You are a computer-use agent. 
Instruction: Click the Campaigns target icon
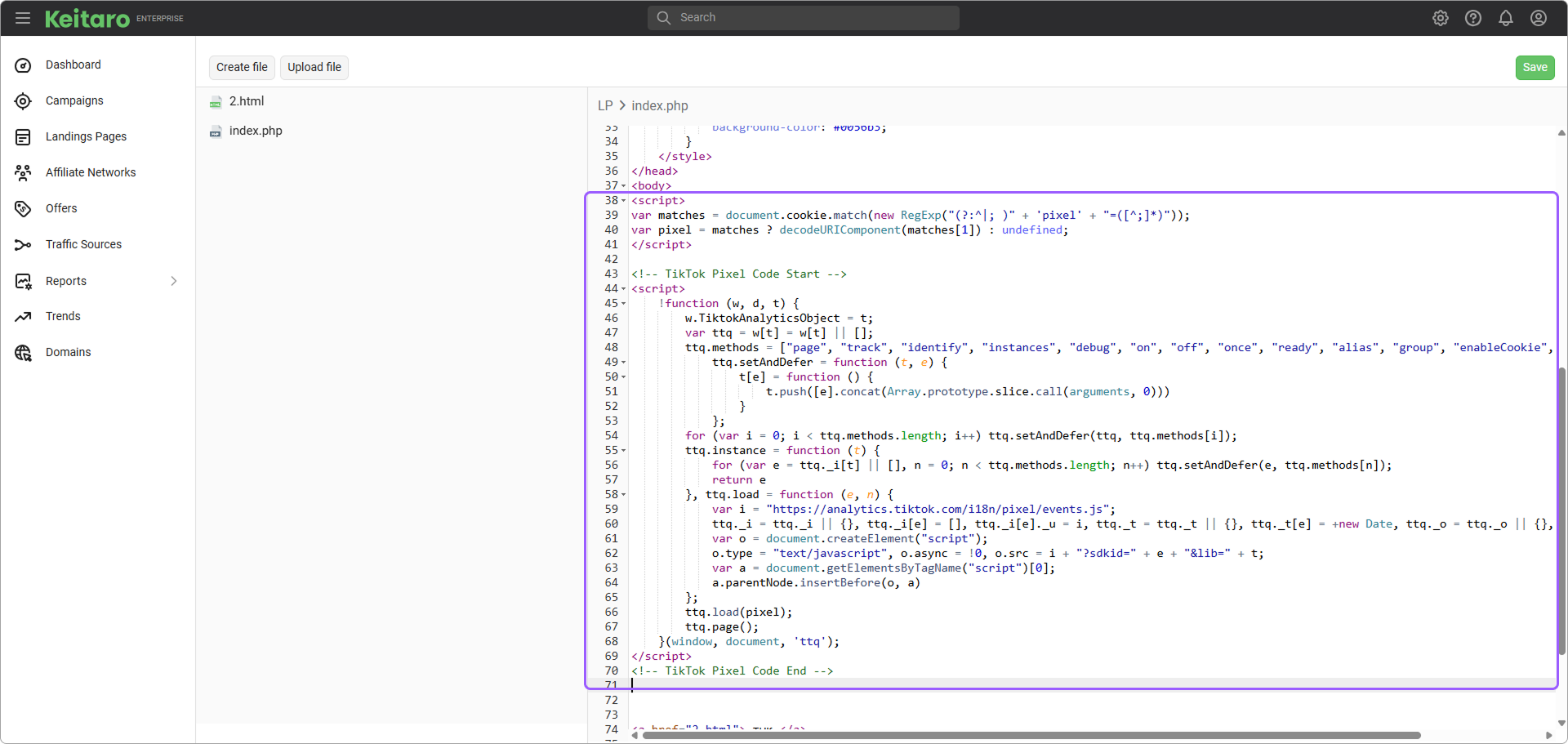(23, 101)
